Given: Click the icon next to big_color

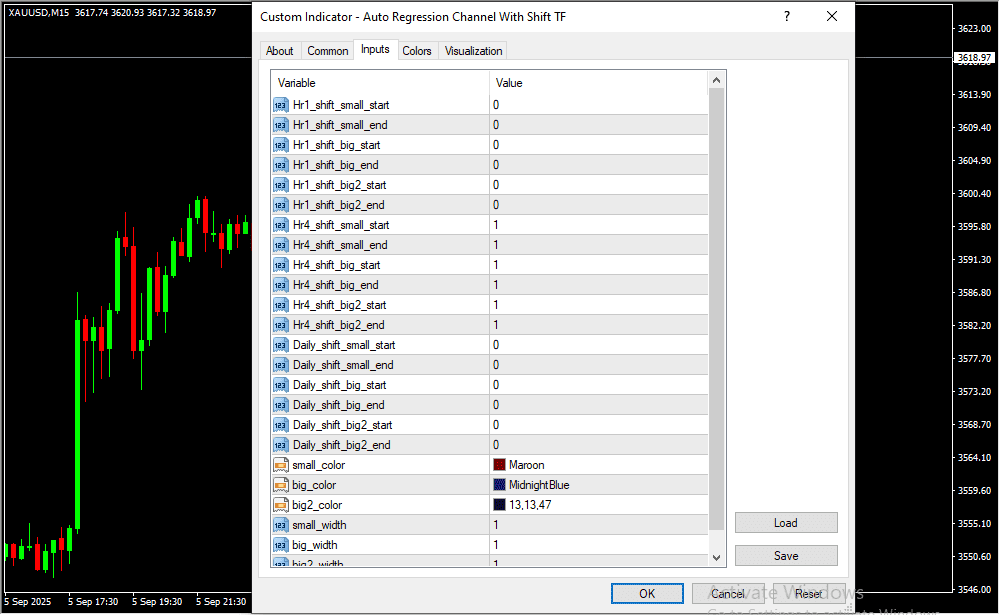Looking at the screenshot, I should pyautogui.click(x=280, y=485).
